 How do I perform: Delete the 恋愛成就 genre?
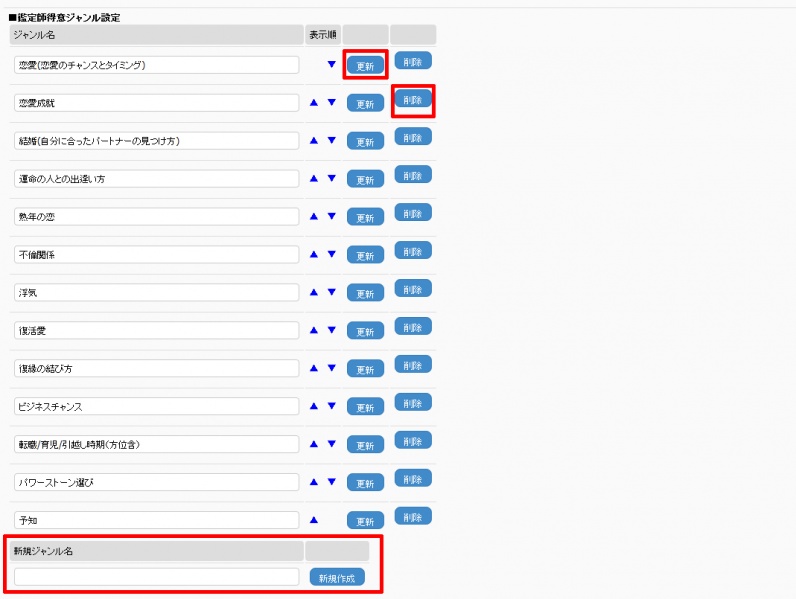pyautogui.click(x=412, y=98)
